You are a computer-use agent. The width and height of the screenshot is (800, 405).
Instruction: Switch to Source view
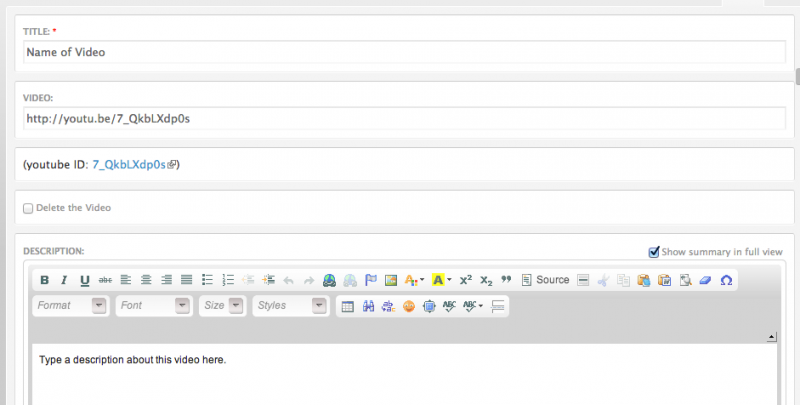(545, 280)
